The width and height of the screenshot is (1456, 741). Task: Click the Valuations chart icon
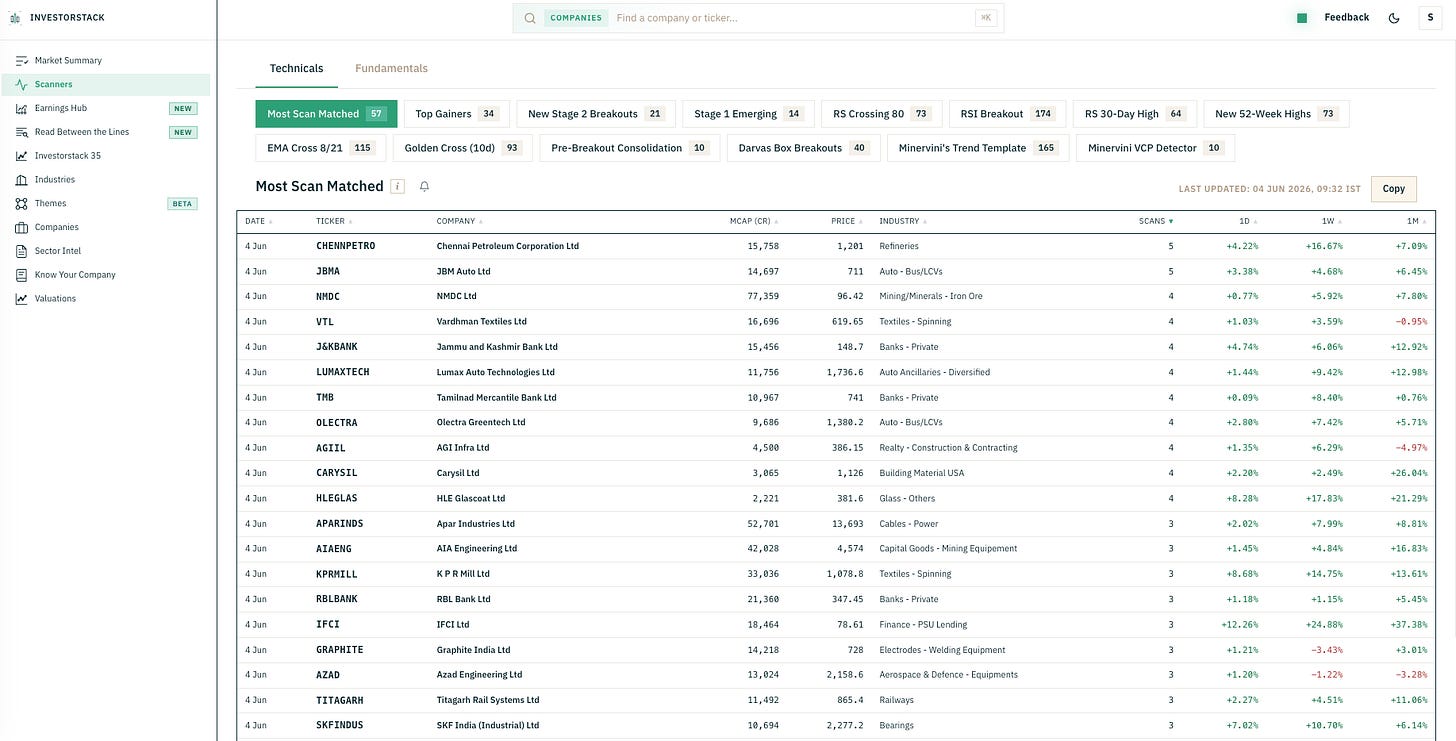coord(22,299)
